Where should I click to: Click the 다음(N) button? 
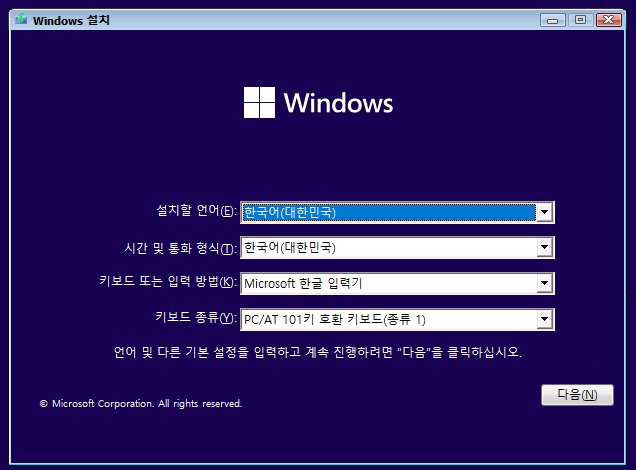577,395
